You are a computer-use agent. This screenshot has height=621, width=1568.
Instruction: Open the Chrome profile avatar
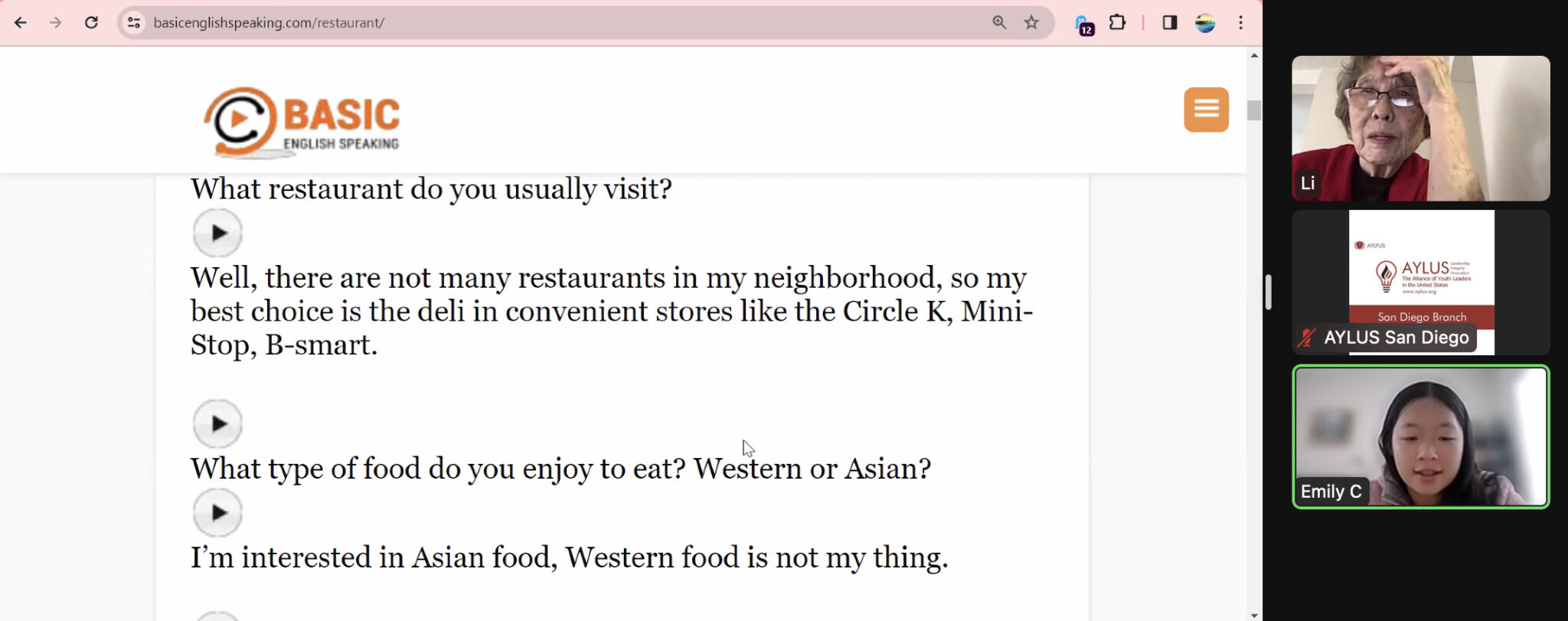point(1205,23)
